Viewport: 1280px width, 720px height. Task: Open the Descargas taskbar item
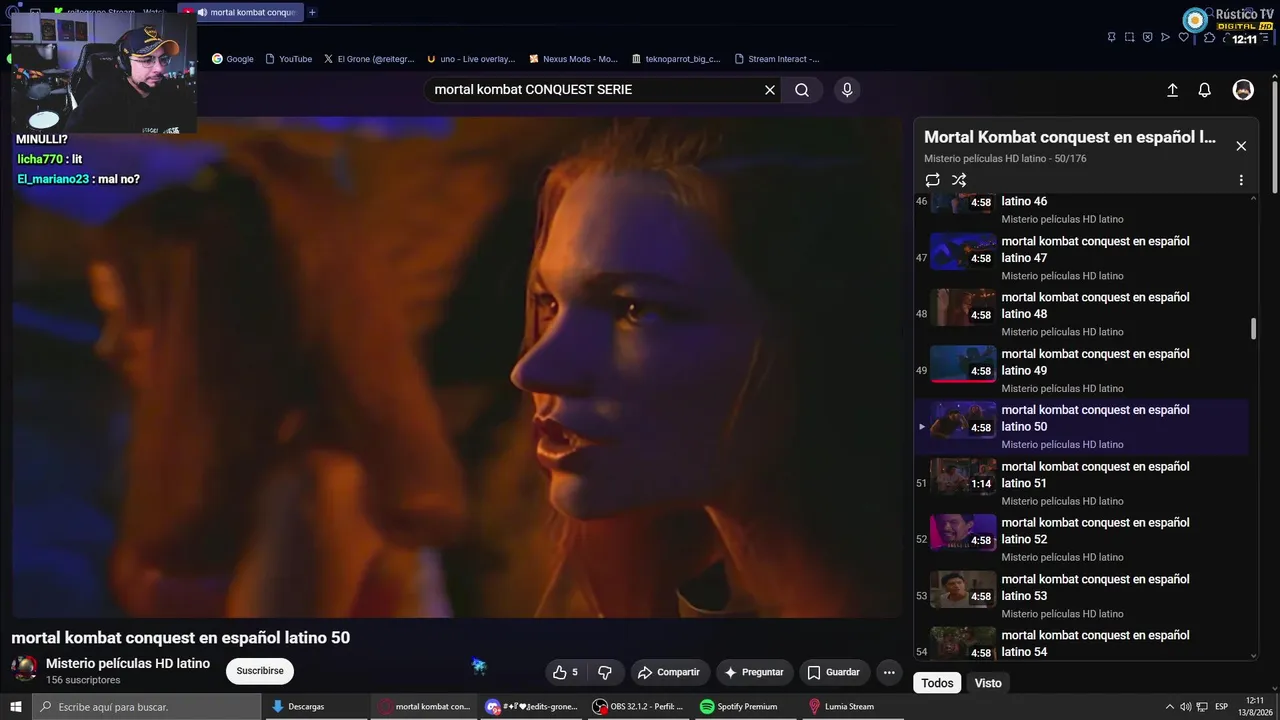(316, 707)
